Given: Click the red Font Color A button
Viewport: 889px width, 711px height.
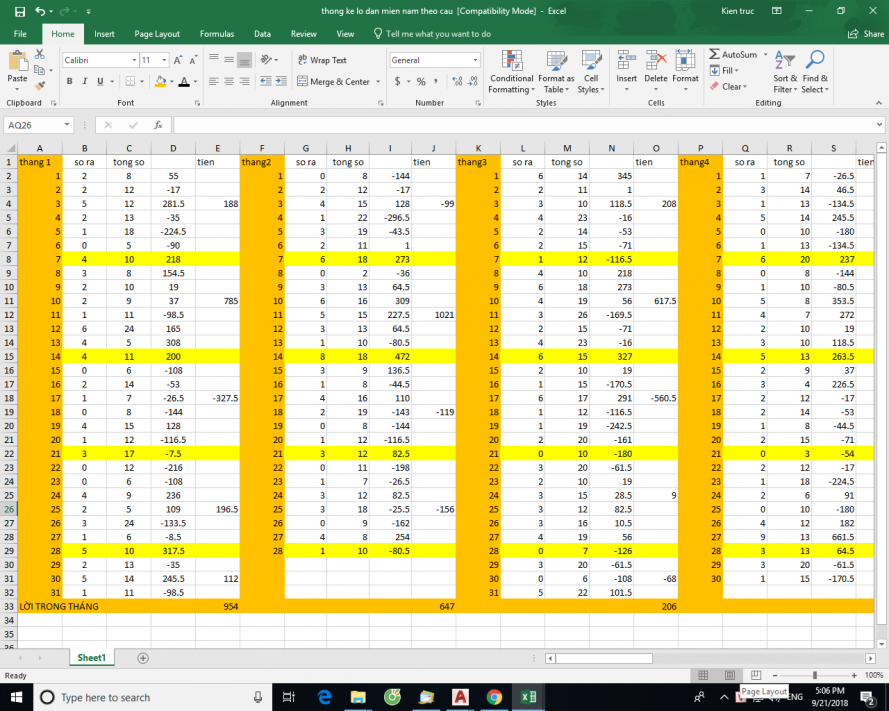Looking at the screenshot, I should click(x=184, y=82).
